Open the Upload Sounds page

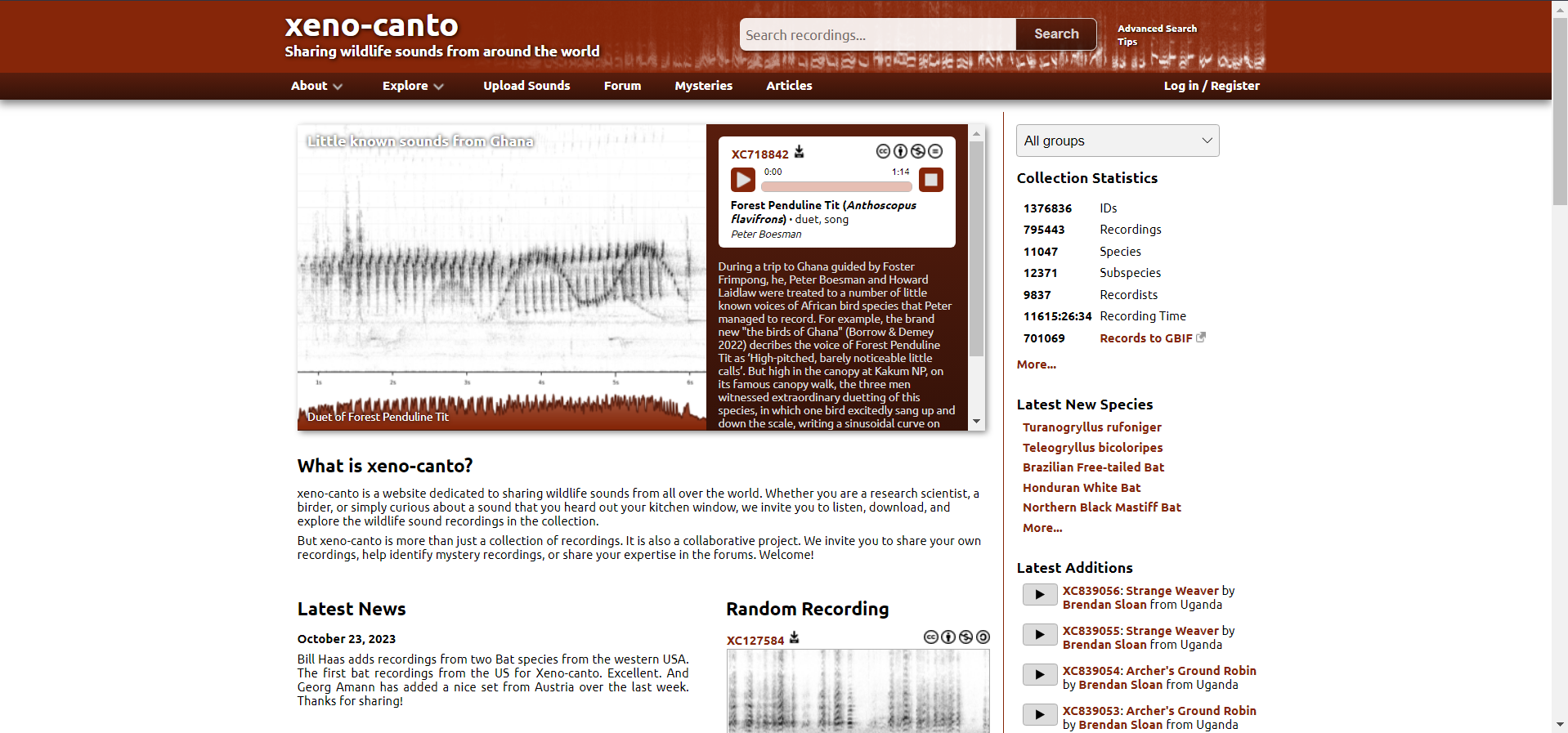click(526, 86)
